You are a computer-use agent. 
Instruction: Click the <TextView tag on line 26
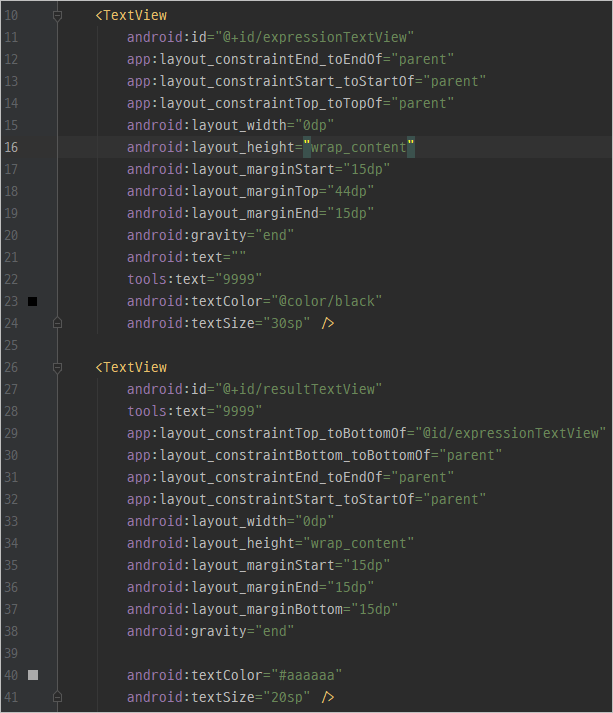[x=131, y=367]
